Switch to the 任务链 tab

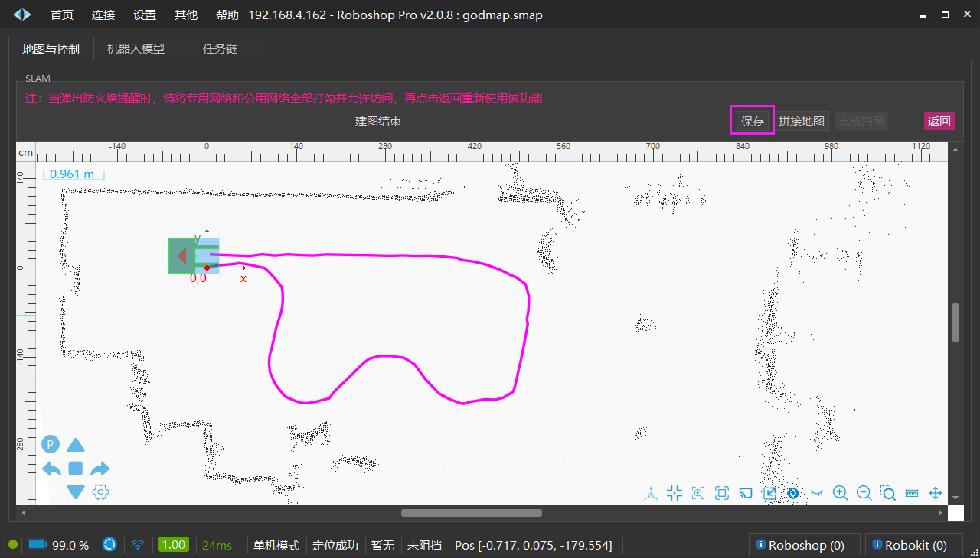tap(219, 49)
